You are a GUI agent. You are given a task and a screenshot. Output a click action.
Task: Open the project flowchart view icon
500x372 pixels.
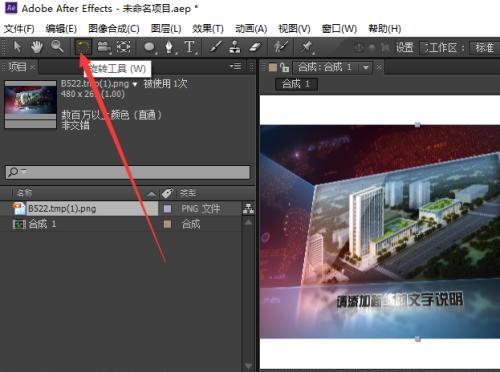248,209
